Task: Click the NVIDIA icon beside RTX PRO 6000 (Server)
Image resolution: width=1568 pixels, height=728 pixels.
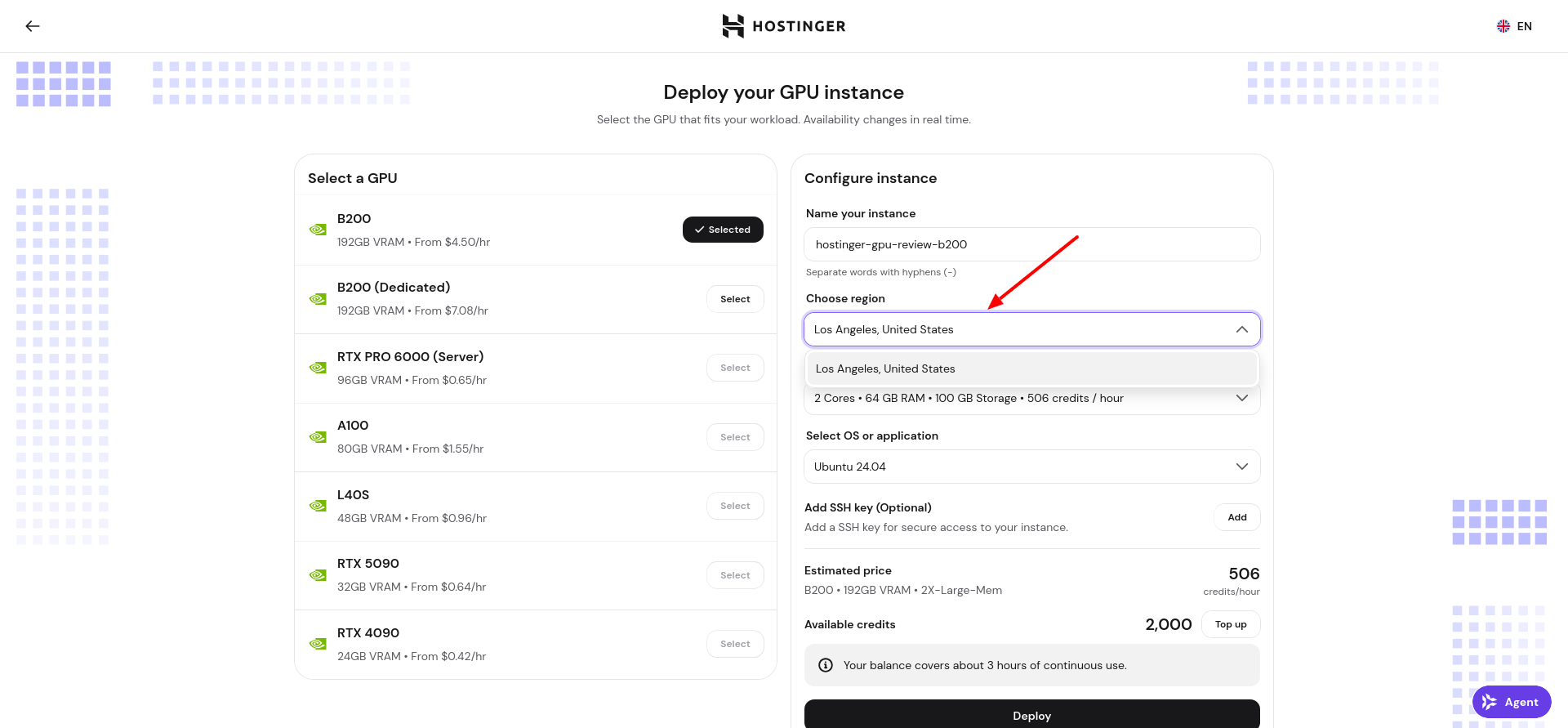Action: click(318, 368)
